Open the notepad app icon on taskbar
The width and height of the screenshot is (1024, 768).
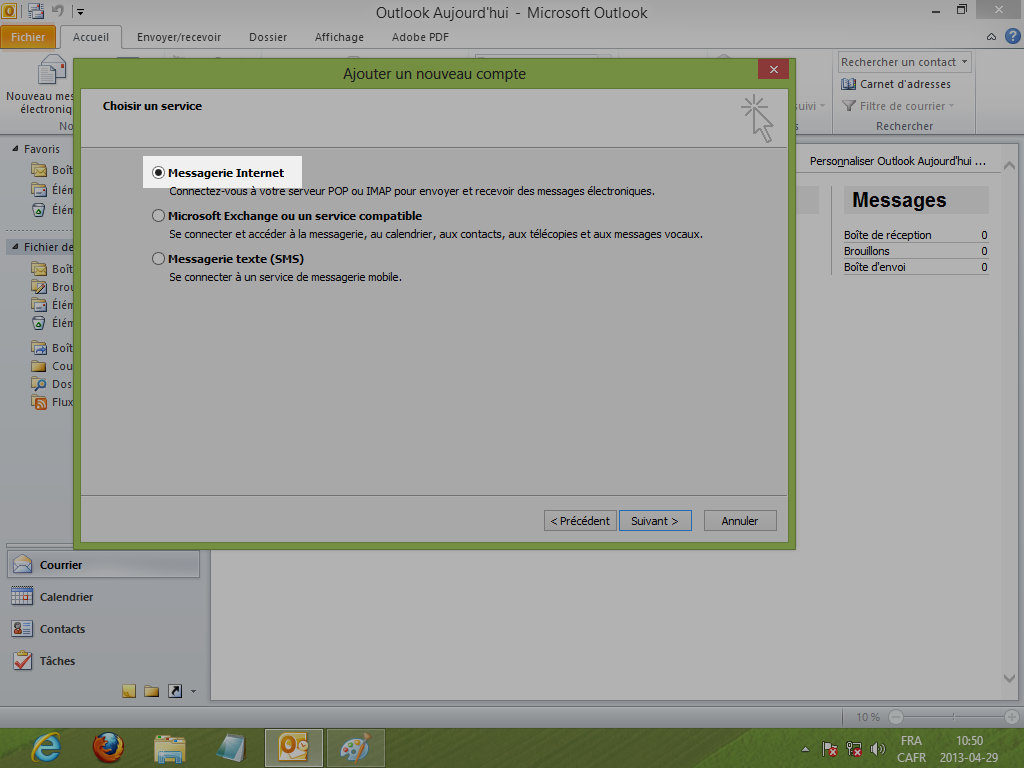click(231, 748)
